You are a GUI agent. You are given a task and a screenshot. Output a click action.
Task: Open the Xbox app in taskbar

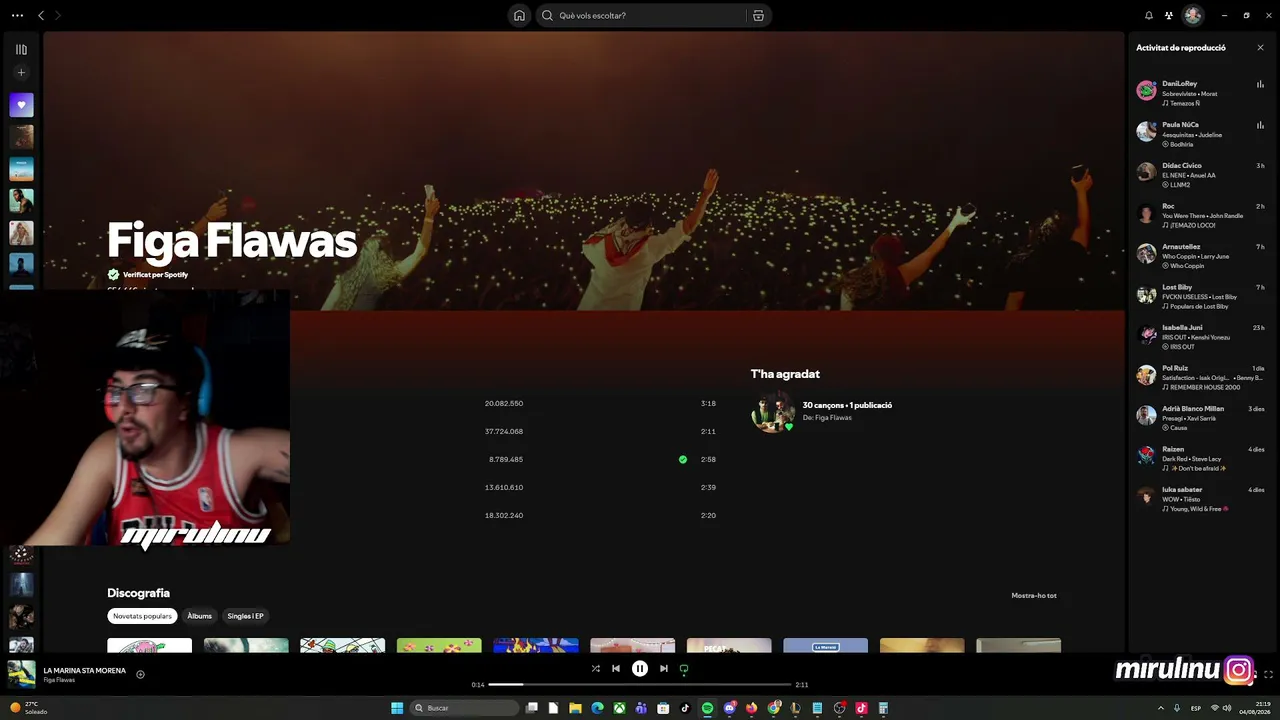point(619,708)
